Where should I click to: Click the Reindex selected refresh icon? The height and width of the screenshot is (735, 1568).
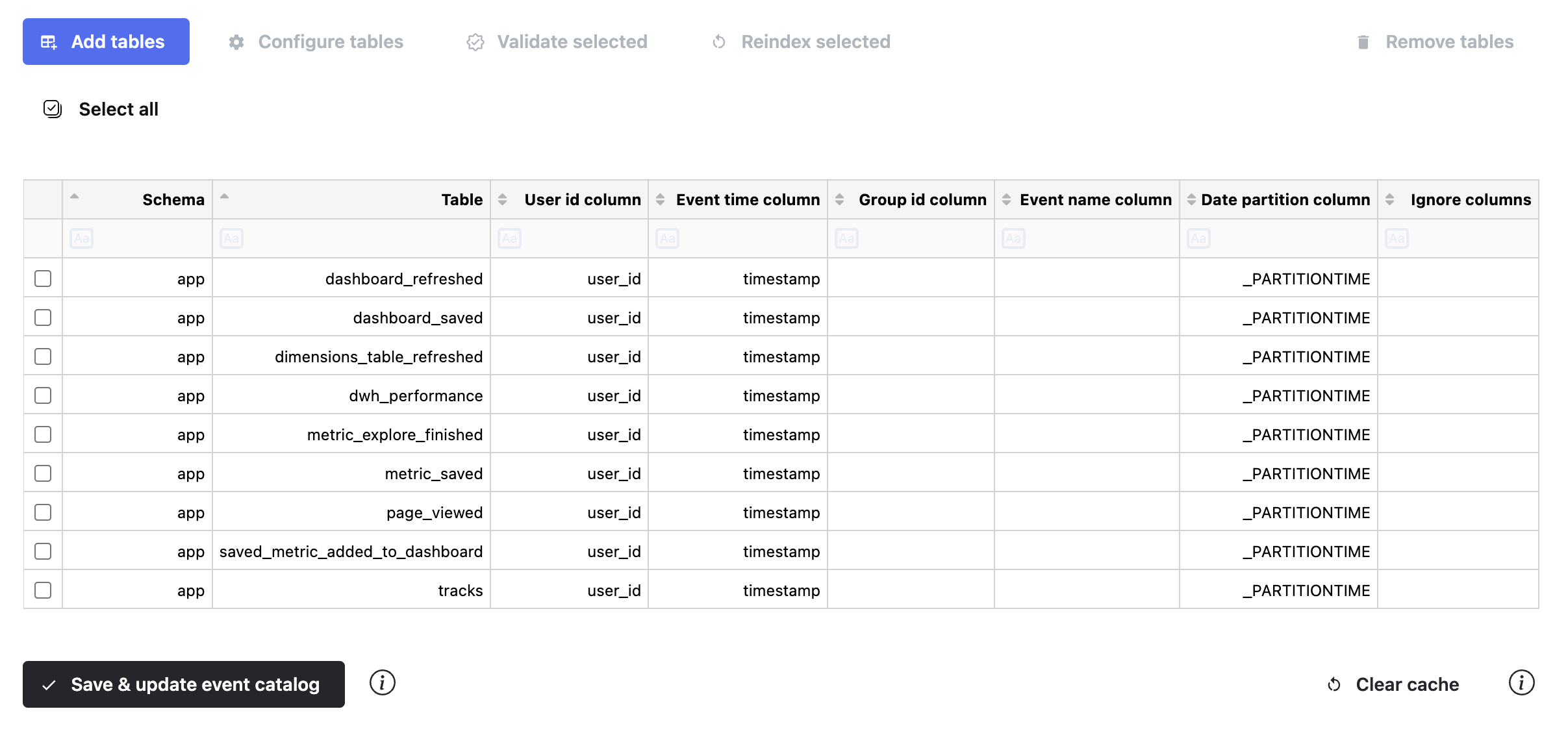click(719, 42)
